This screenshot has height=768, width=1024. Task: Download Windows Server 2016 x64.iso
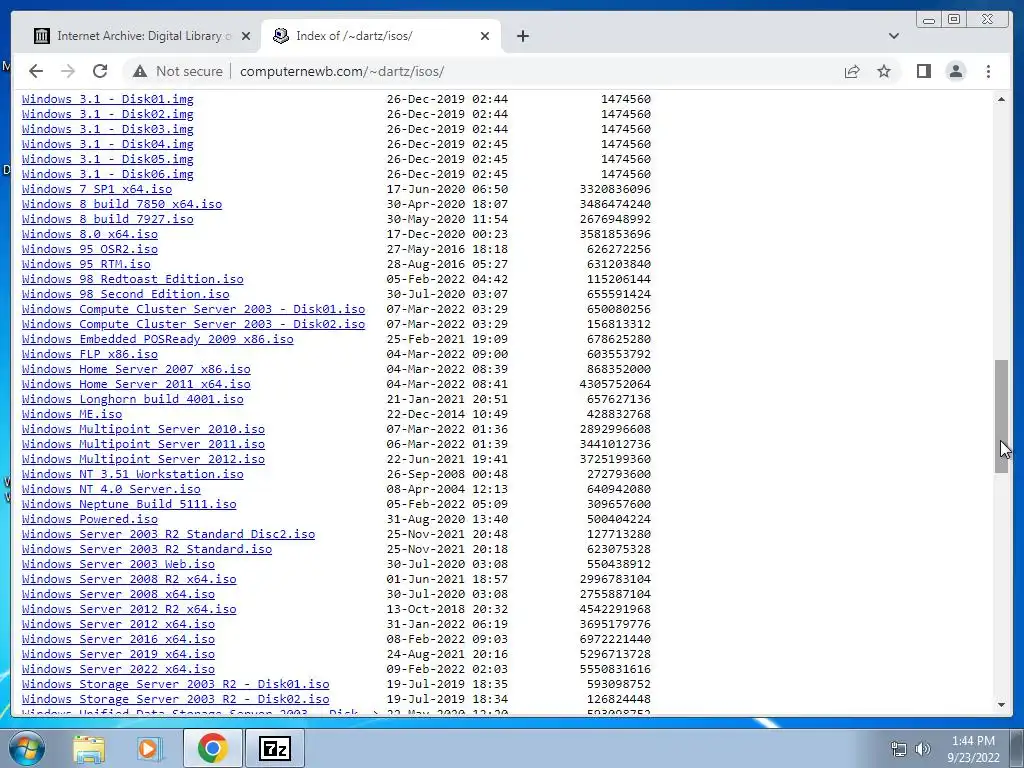click(118, 640)
